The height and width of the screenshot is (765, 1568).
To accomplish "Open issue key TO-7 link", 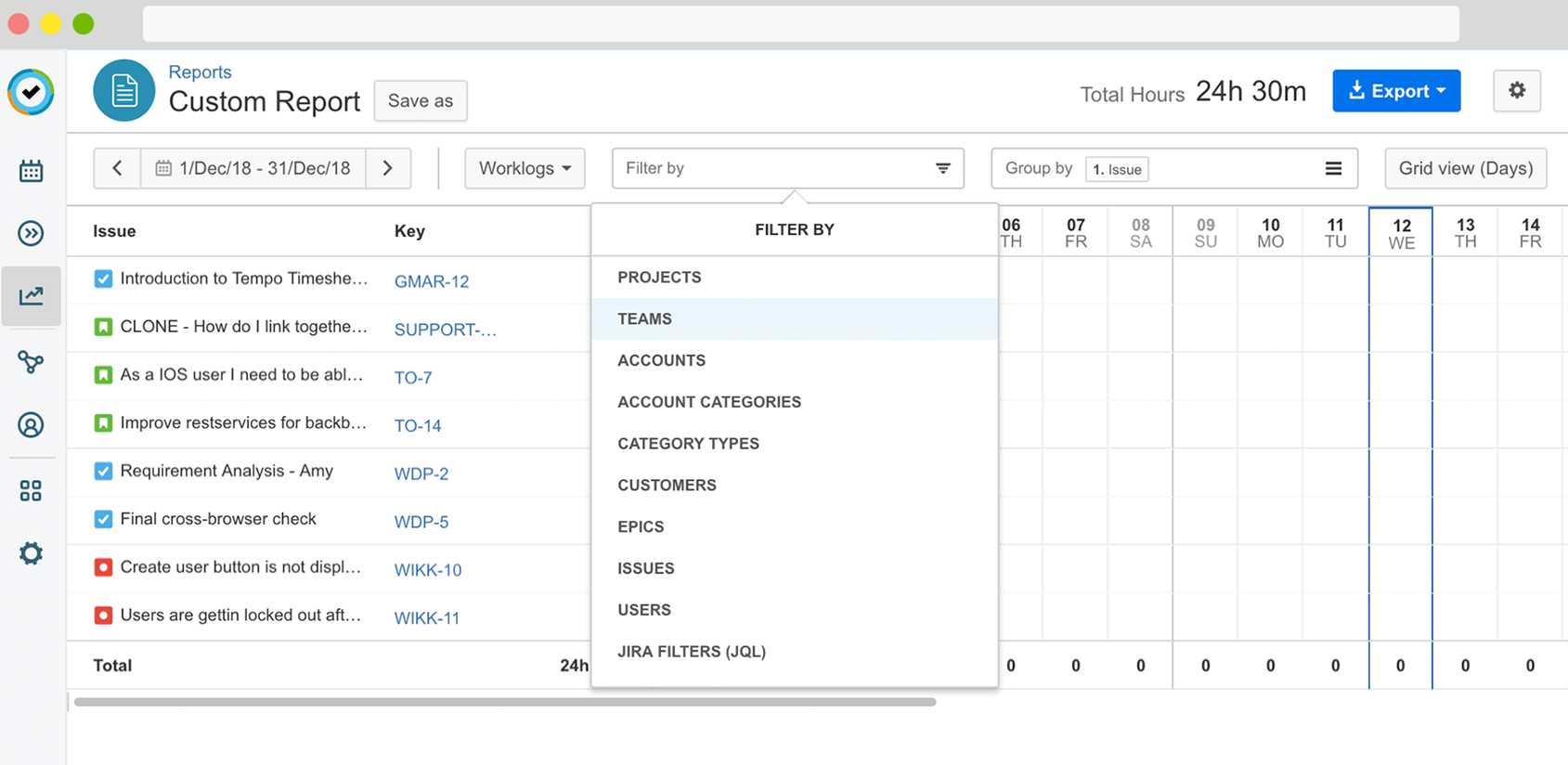I will click(x=413, y=378).
